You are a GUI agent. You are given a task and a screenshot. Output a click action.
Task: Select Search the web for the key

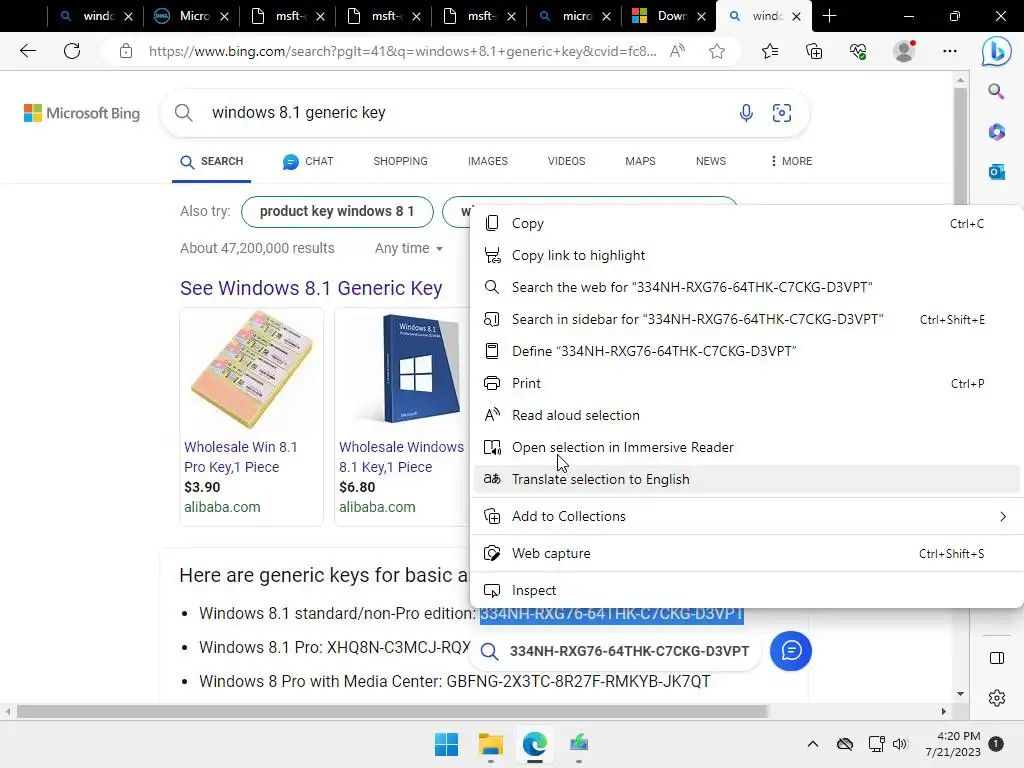pyautogui.click(x=746, y=287)
